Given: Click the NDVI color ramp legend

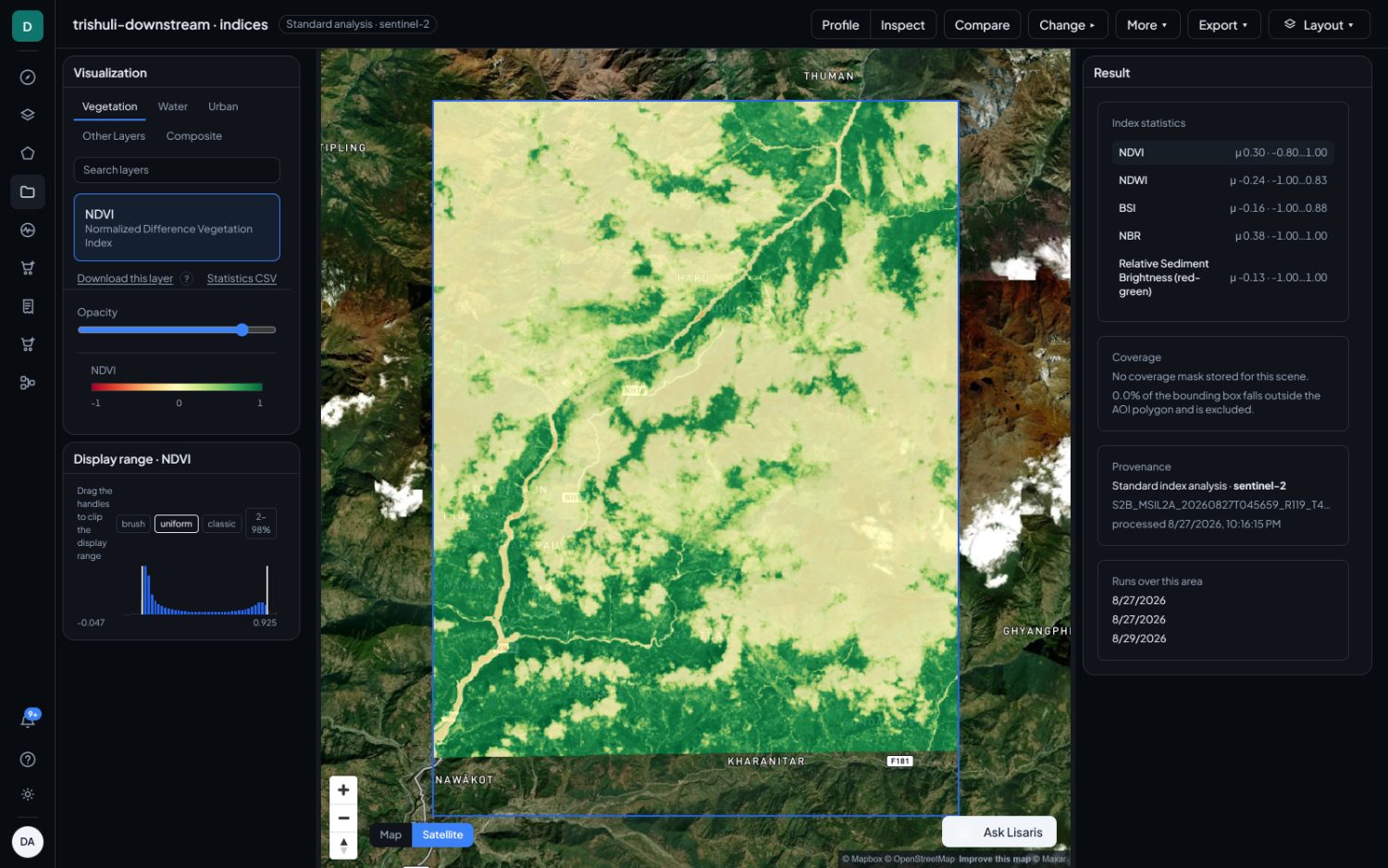Looking at the screenshot, I should tap(177, 387).
